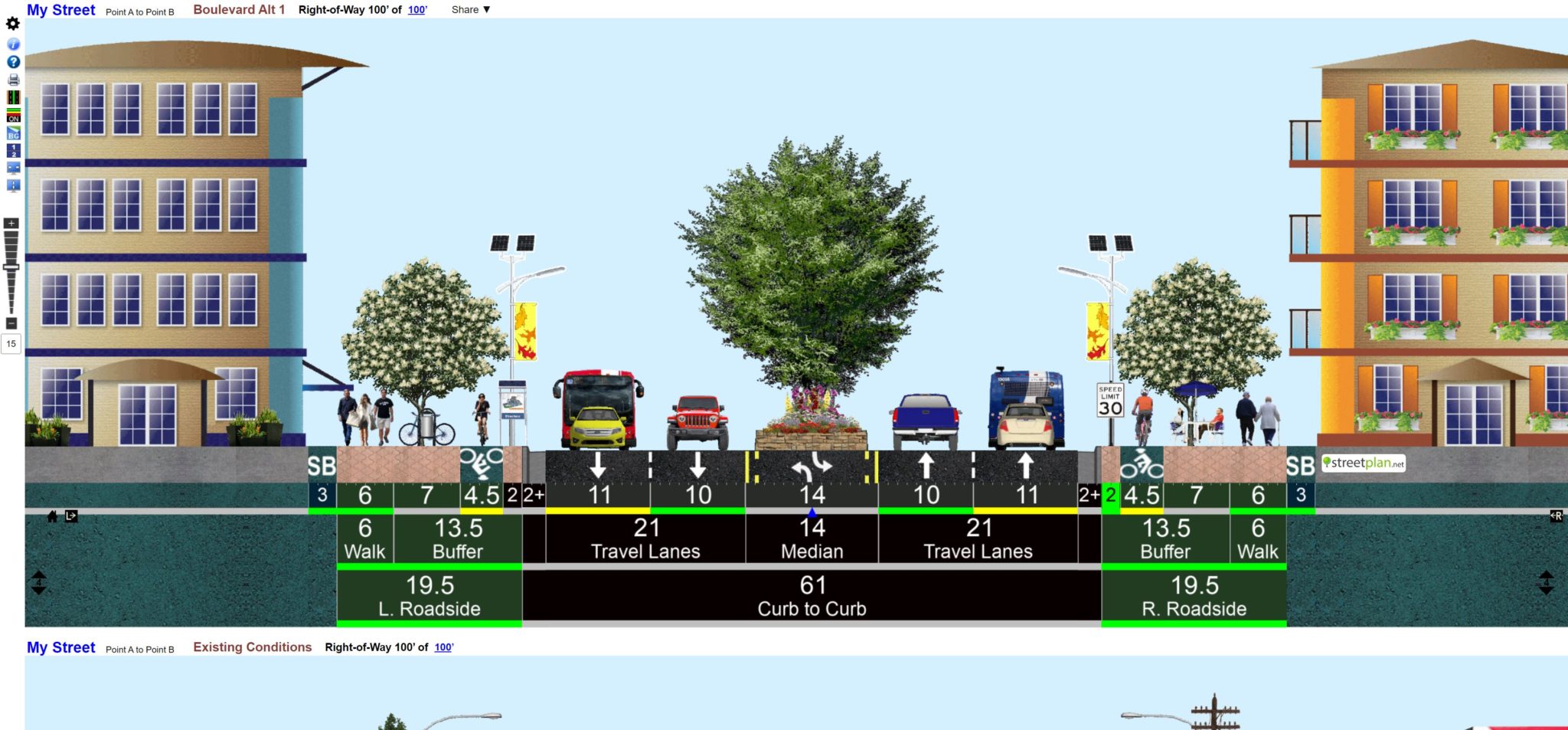Click the zoom value field showing 15
The width and height of the screenshot is (1568, 730).
coord(11,344)
